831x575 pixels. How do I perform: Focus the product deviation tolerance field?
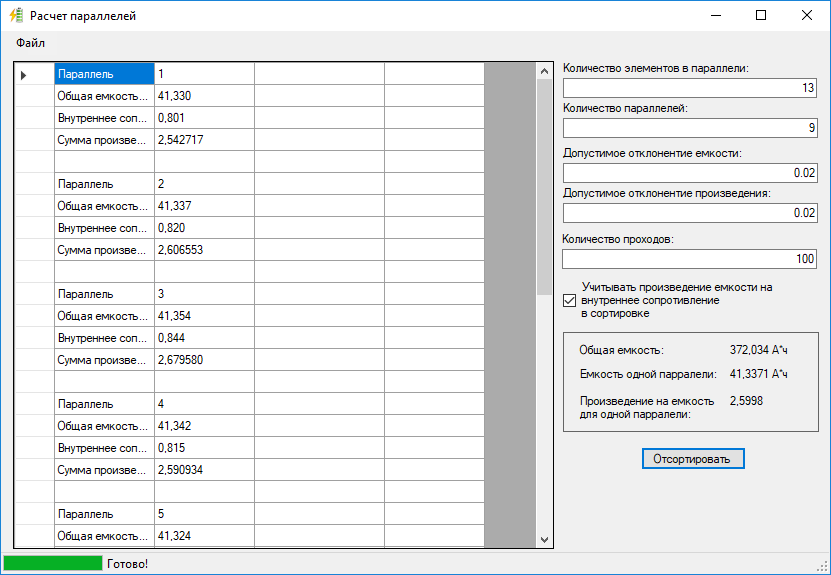pos(690,213)
